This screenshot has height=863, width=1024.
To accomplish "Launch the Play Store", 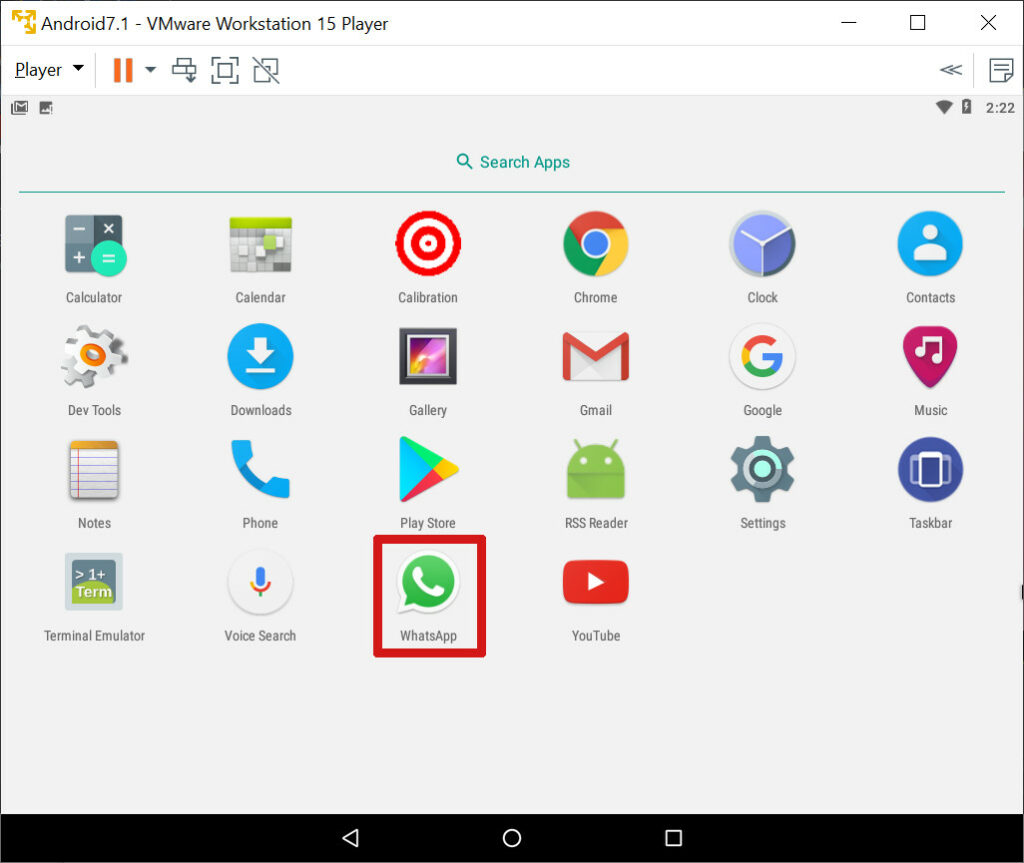I will (428, 470).
